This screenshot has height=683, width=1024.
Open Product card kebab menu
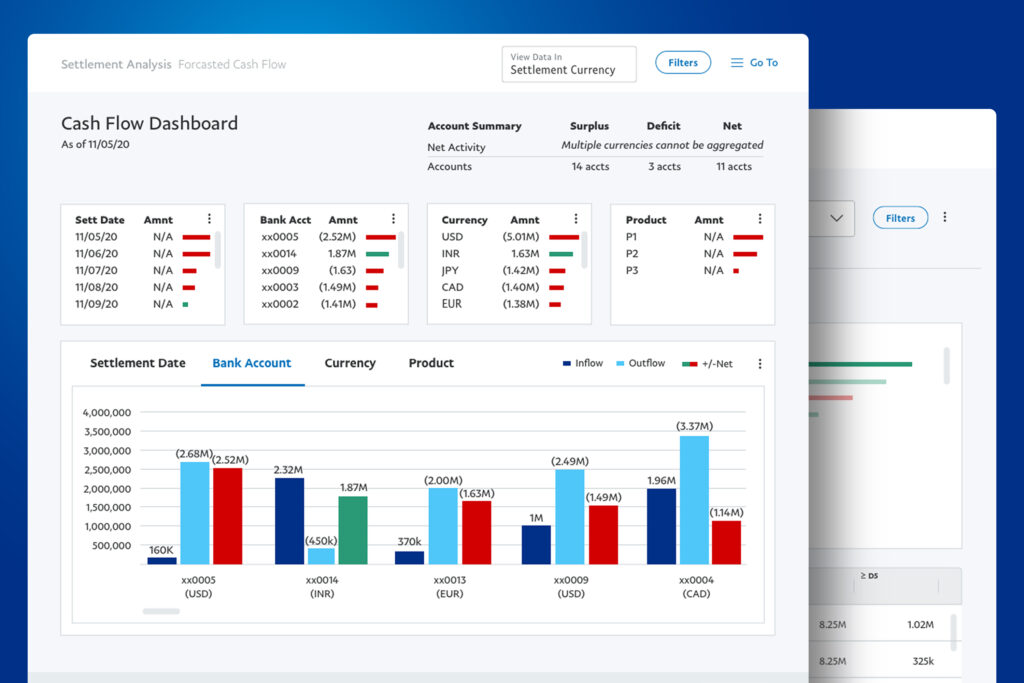(760, 219)
